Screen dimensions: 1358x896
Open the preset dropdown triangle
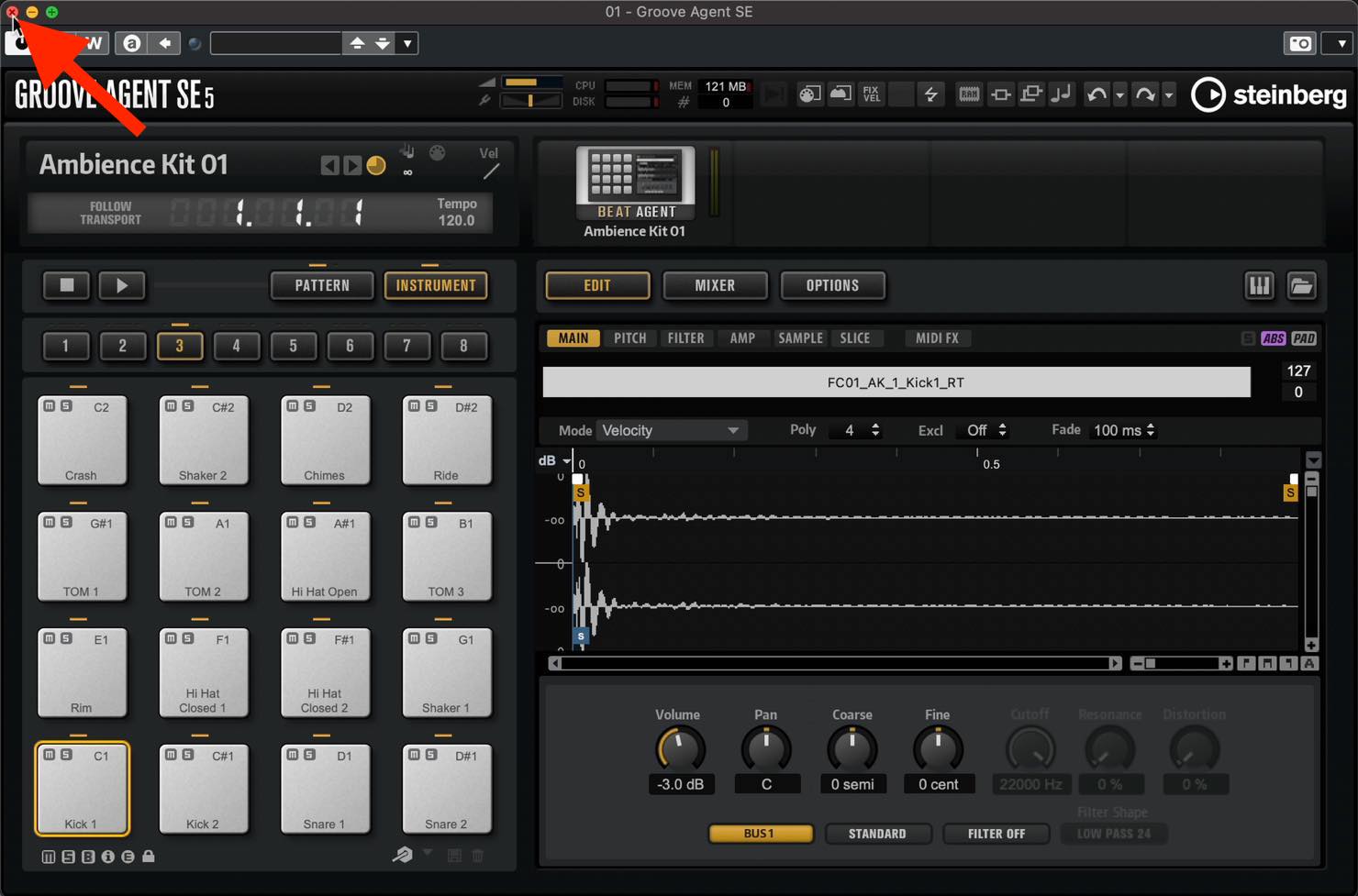[x=407, y=43]
